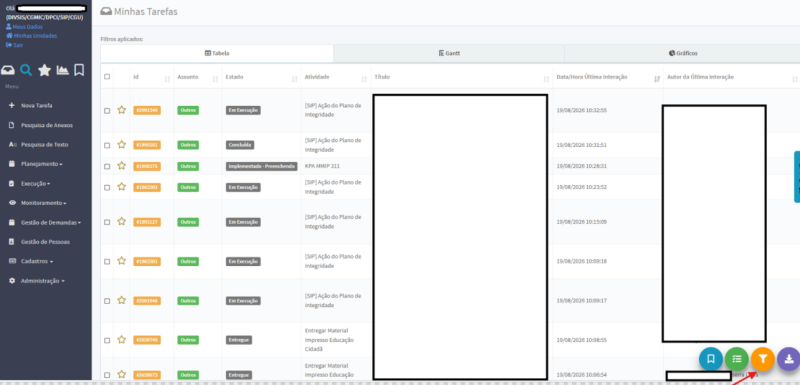Image resolution: width=800 pixels, height=385 pixels.
Task: Star the task updated at 10:06:54
Action: click(121, 374)
